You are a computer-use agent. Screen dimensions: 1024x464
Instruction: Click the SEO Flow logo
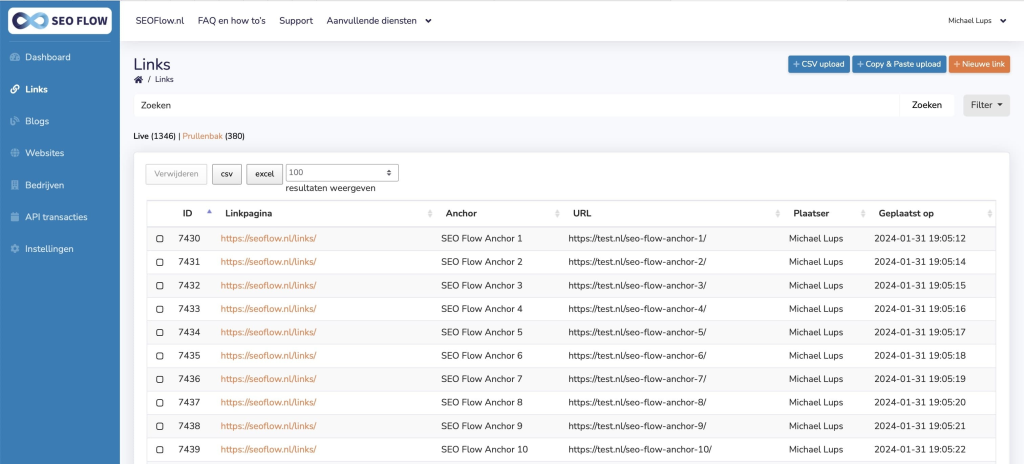59,21
